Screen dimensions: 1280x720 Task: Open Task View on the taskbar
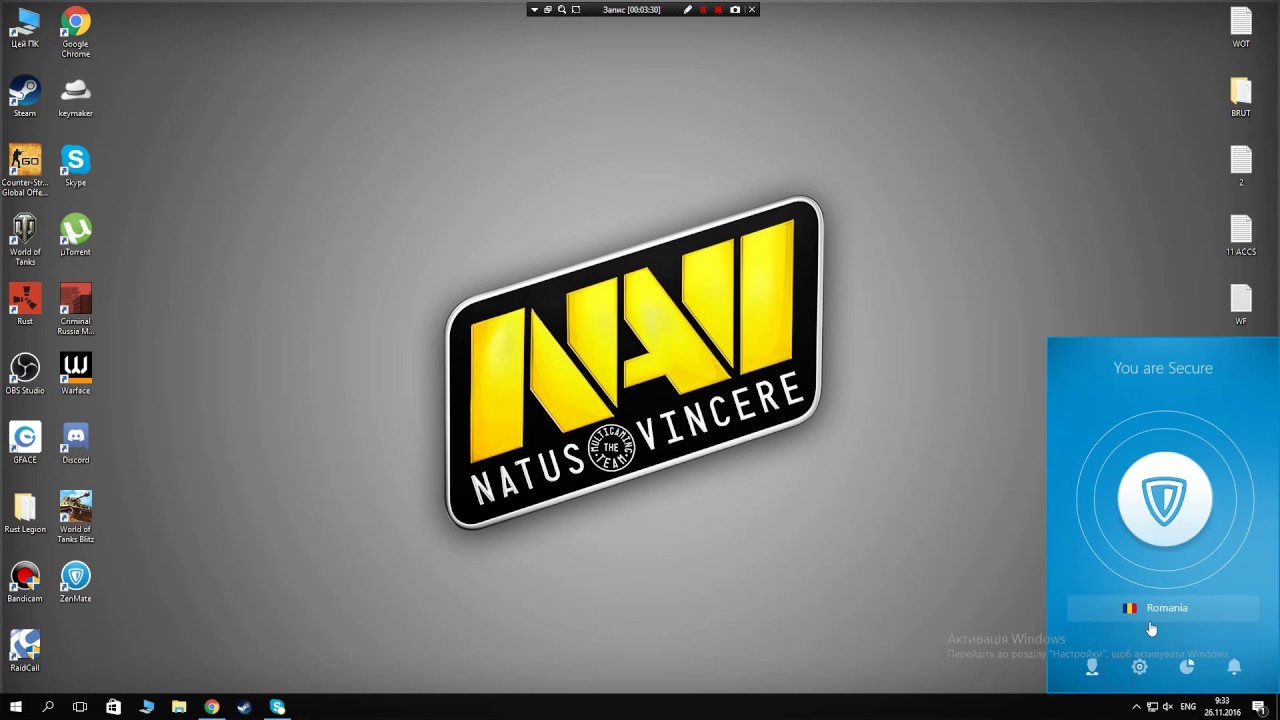pos(80,707)
